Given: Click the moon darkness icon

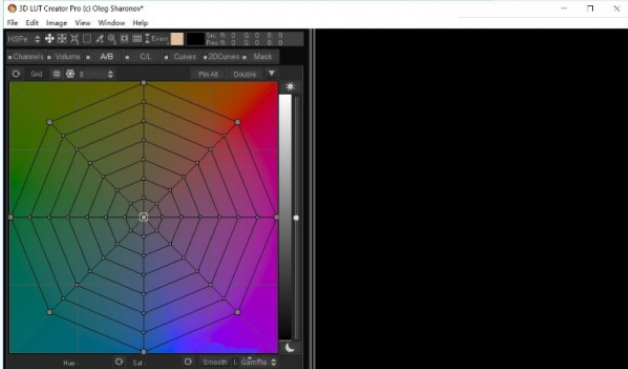Looking at the screenshot, I should 290,347.
